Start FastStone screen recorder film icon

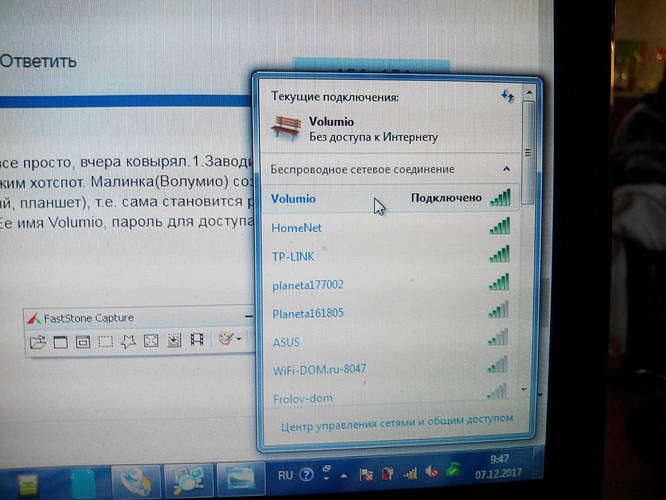coord(197,339)
